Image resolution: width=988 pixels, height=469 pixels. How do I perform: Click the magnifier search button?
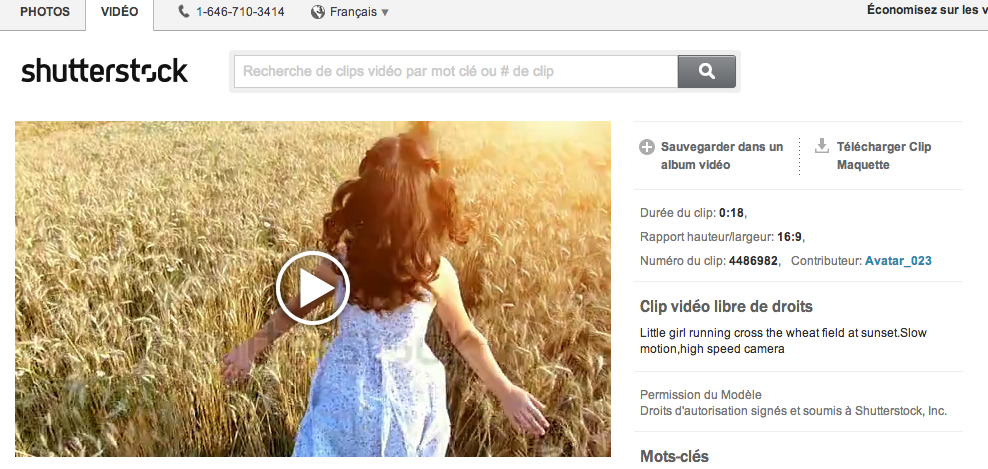click(706, 72)
